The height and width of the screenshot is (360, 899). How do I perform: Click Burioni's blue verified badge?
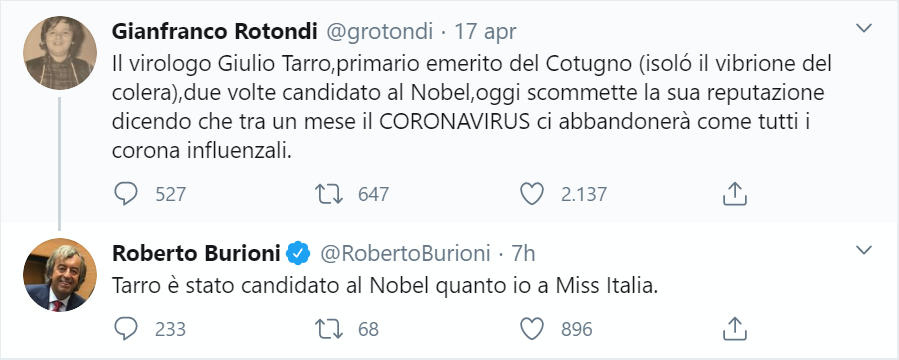(298, 253)
